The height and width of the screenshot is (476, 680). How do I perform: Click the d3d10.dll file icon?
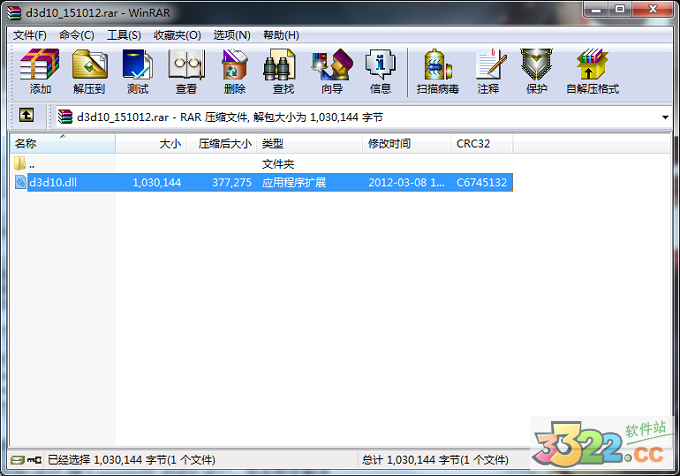pyautogui.click(x=20, y=182)
